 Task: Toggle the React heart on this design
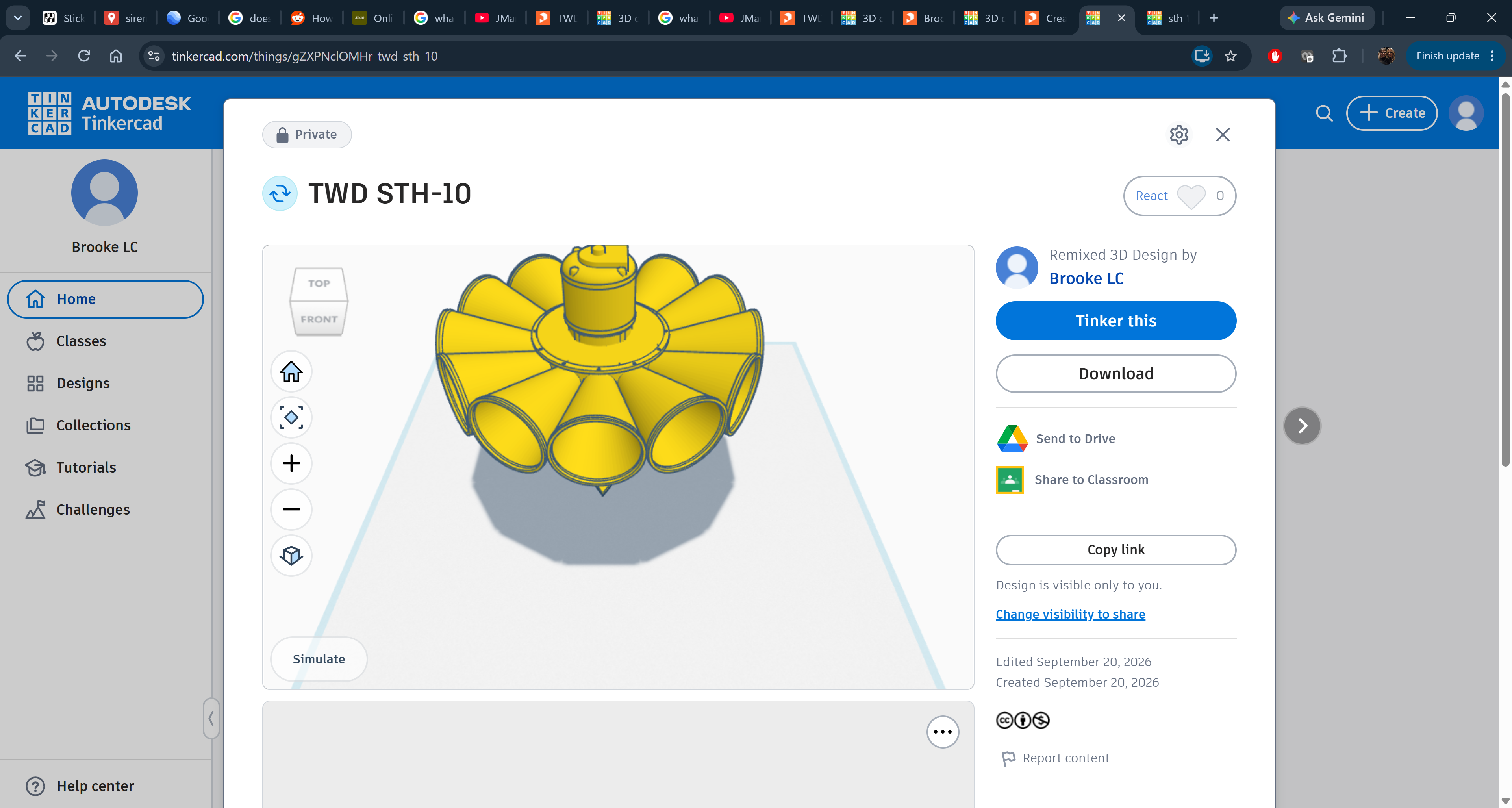point(1191,196)
